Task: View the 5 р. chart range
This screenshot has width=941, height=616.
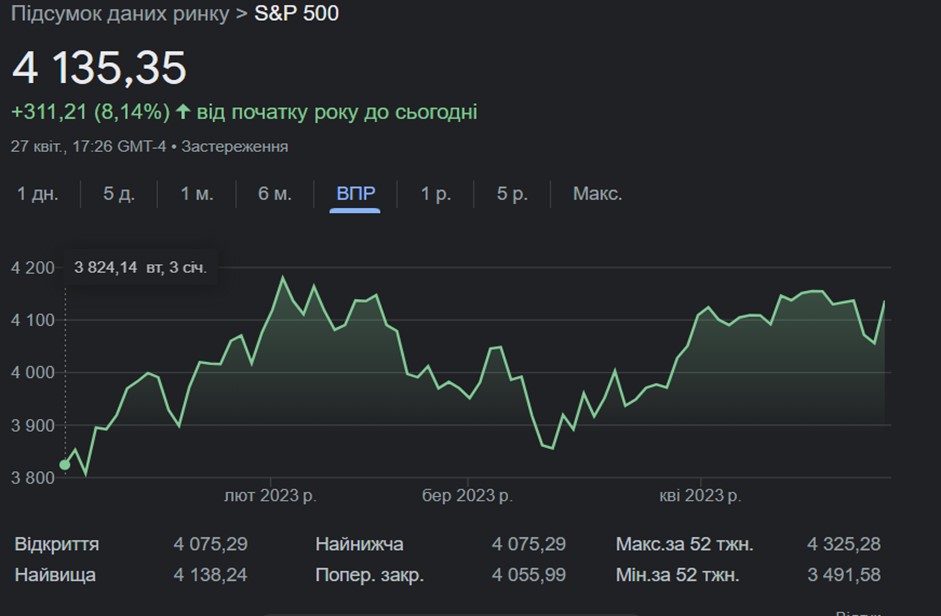Action: click(x=513, y=194)
